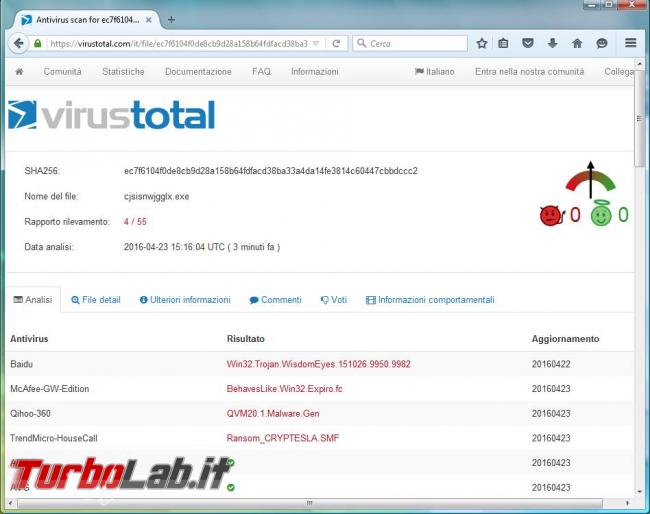
Task: Switch to Ulteriori informazioni tab
Action: (x=185, y=300)
